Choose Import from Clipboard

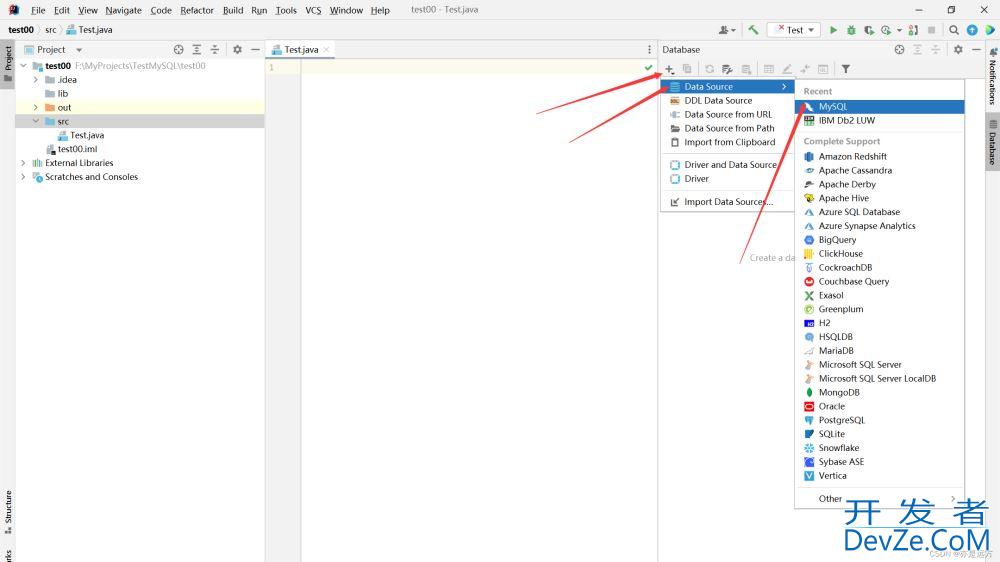click(727, 142)
